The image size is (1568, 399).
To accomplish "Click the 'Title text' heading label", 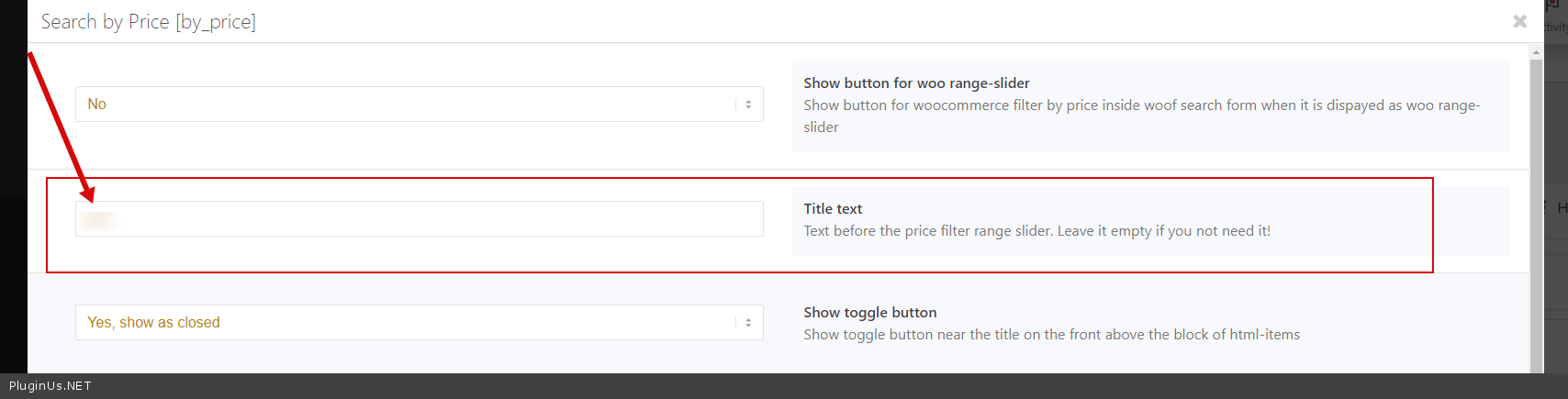I will [833, 209].
